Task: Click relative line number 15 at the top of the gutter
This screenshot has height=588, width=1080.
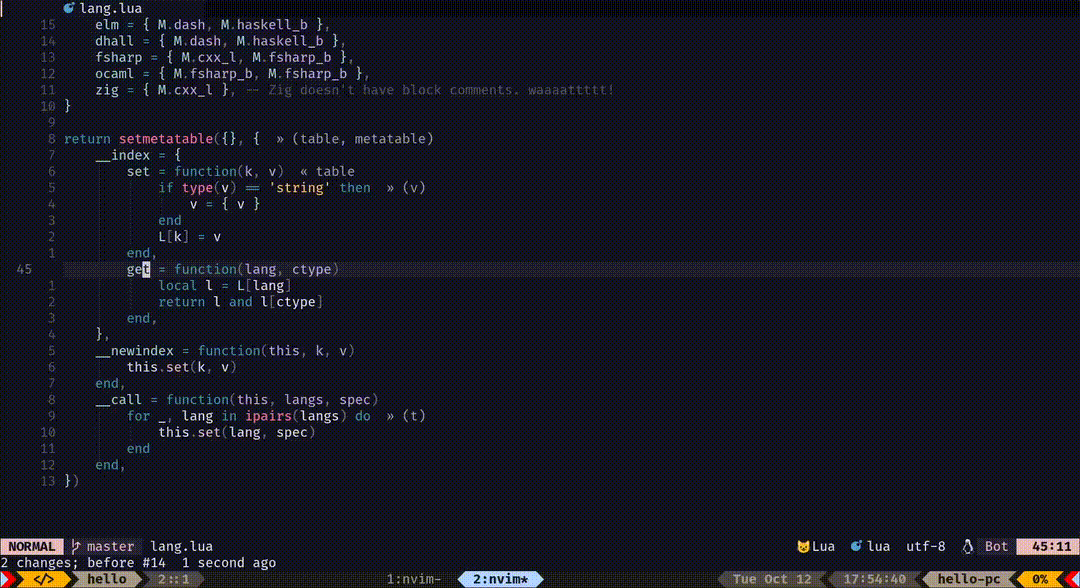Action: coord(48,25)
